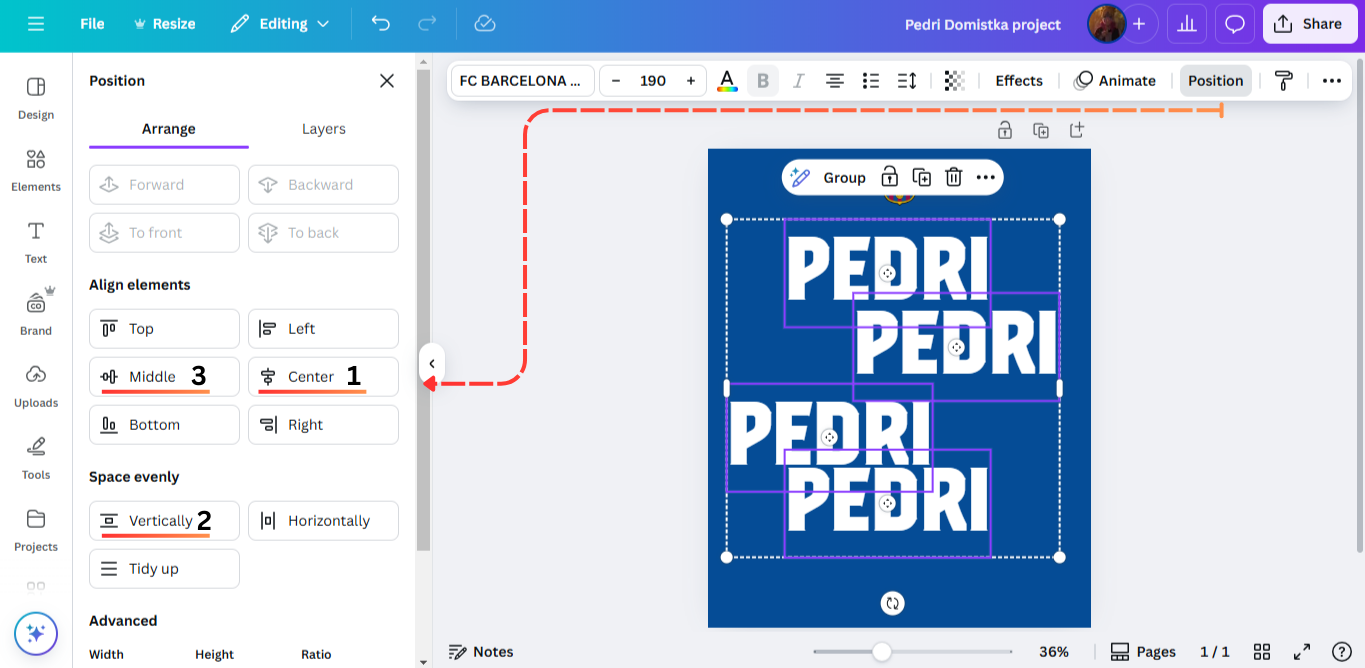Rotate the selection using the rotate handle

pos(893,603)
